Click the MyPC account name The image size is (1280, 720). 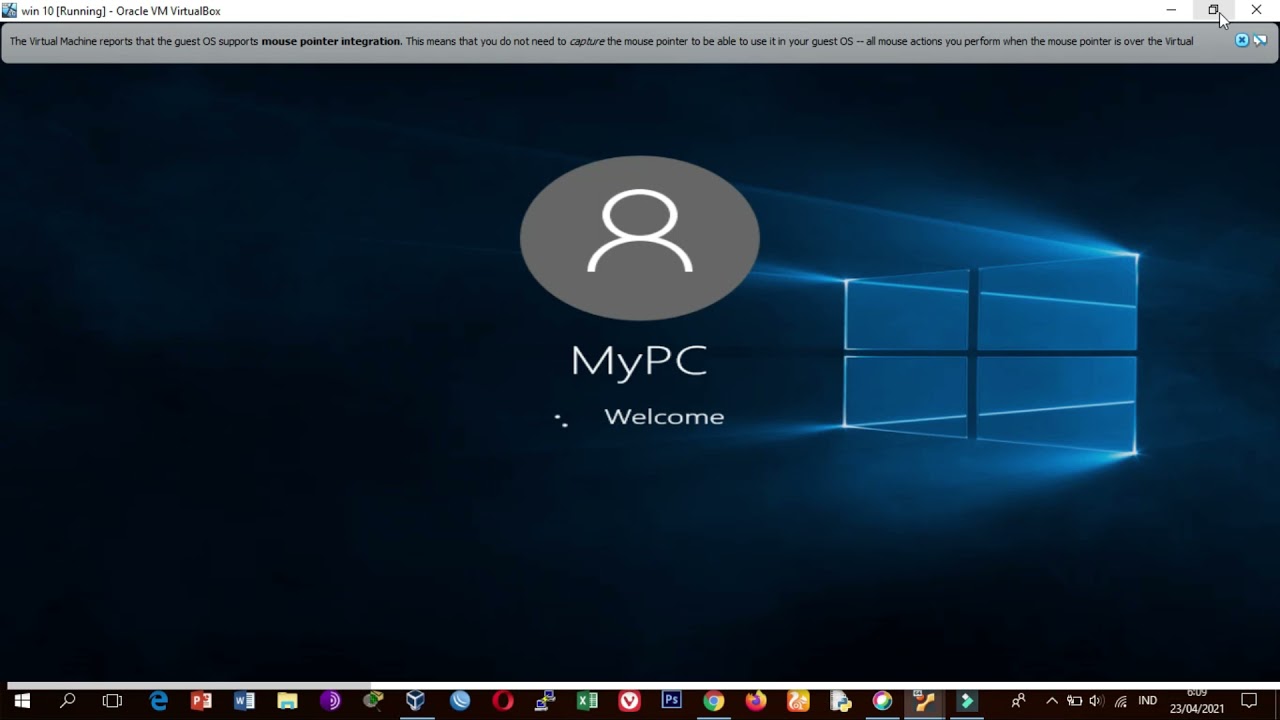click(x=639, y=361)
